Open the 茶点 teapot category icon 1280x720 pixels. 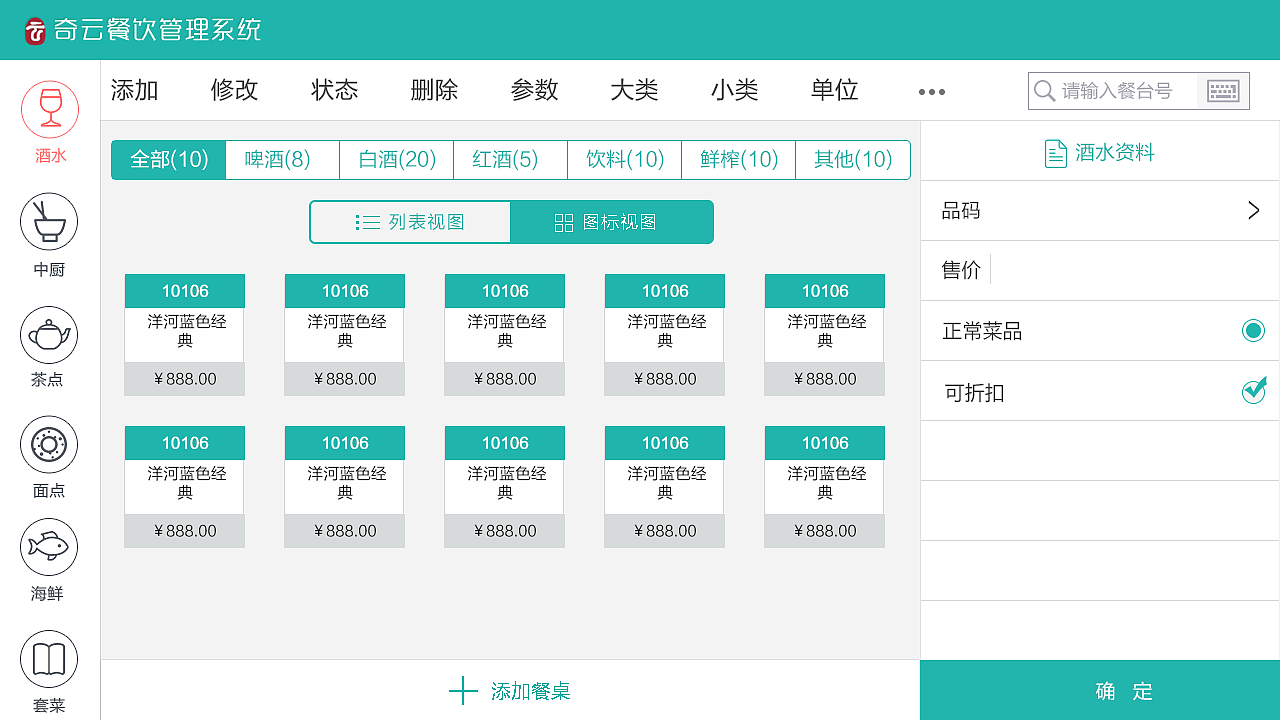point(49,335)
